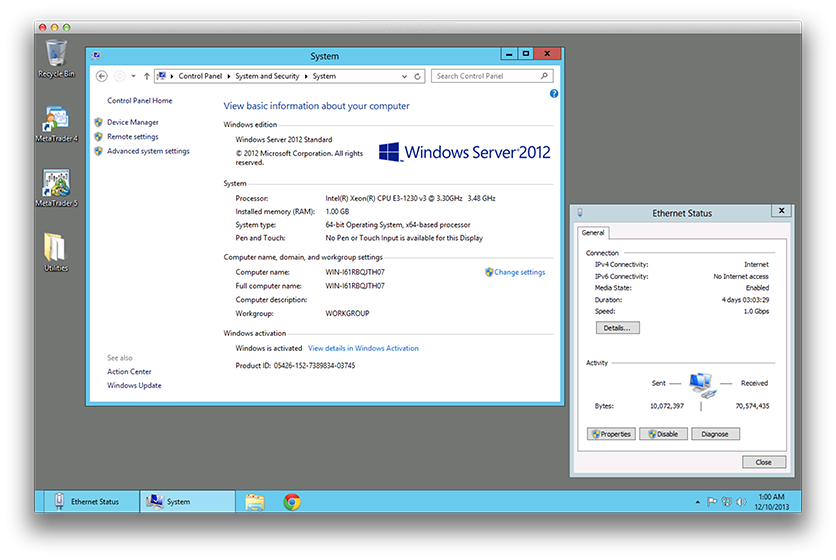The height and width of the screenshot is (560, 836).
Task: Click the Product ID 05426-152-7389834-03745 text
Action: [x=295, y=366]
